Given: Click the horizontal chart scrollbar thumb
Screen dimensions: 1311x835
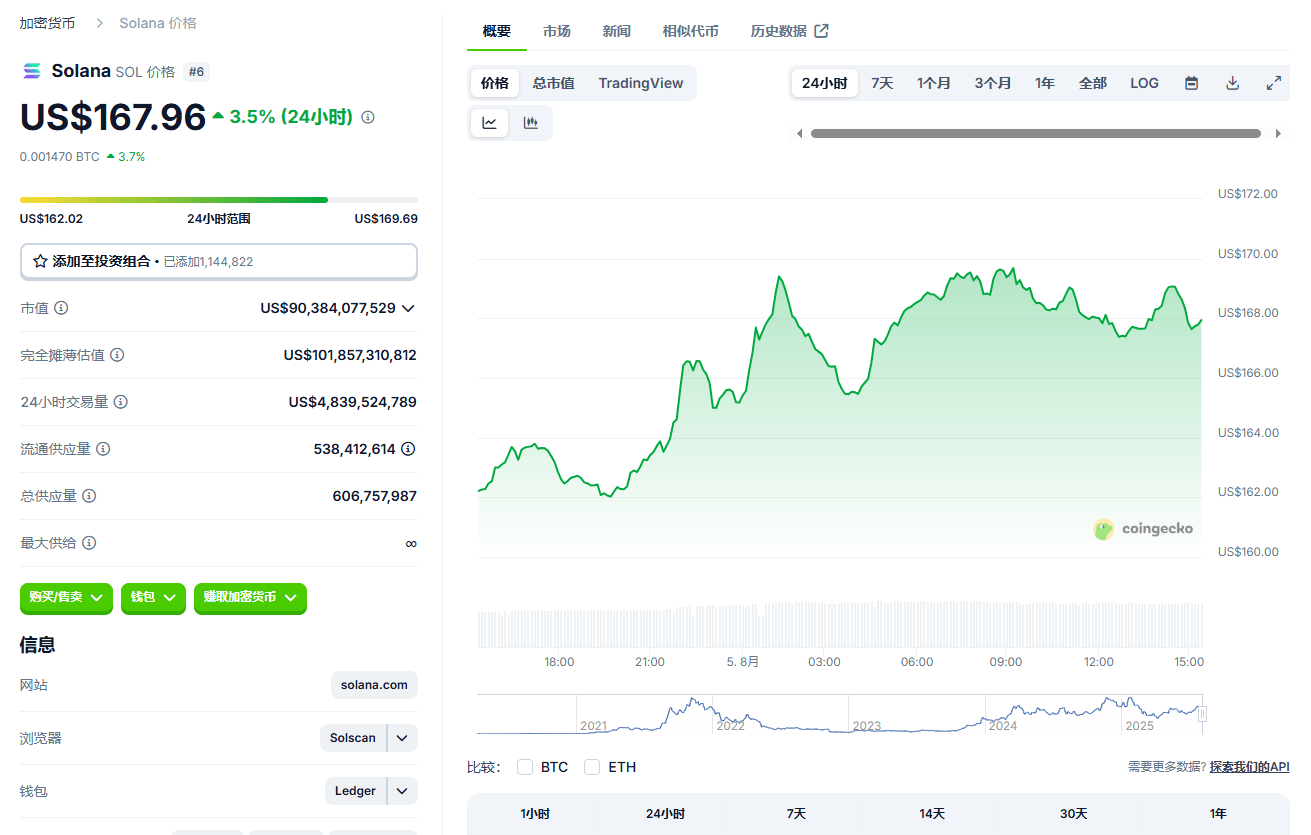Looking at the screenshot, I should pyautogui.click(x=1036, y=133).
